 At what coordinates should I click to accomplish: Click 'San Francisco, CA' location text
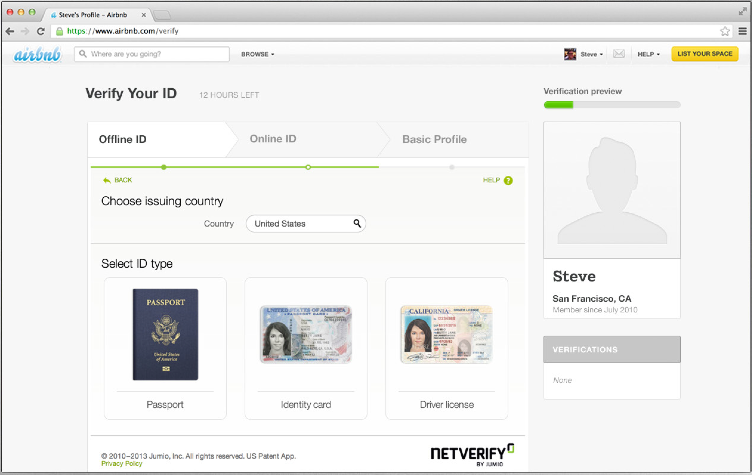click(x=592, y=298)
